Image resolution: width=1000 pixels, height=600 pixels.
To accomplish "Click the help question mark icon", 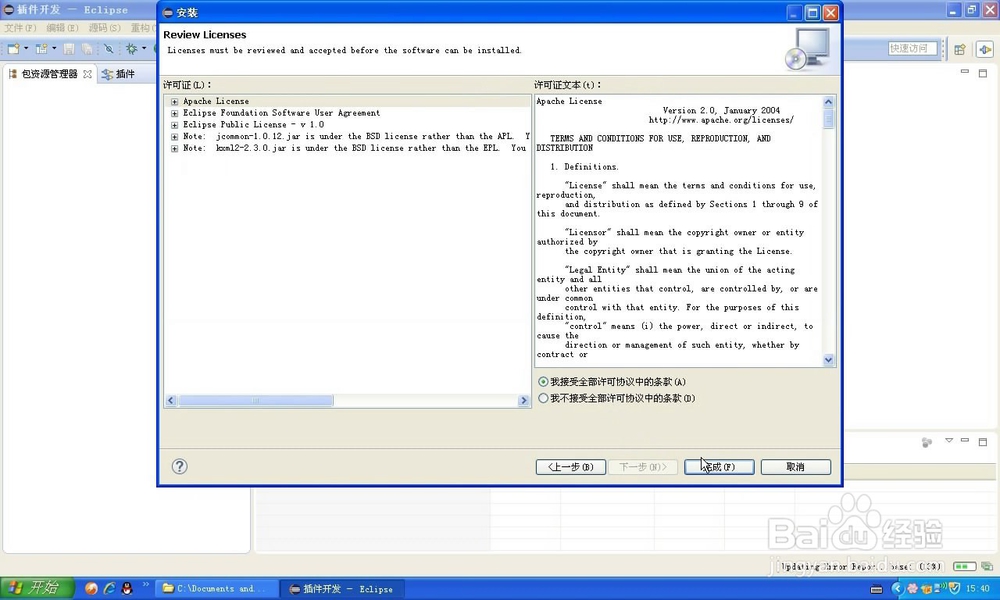I will click(180, 467).
